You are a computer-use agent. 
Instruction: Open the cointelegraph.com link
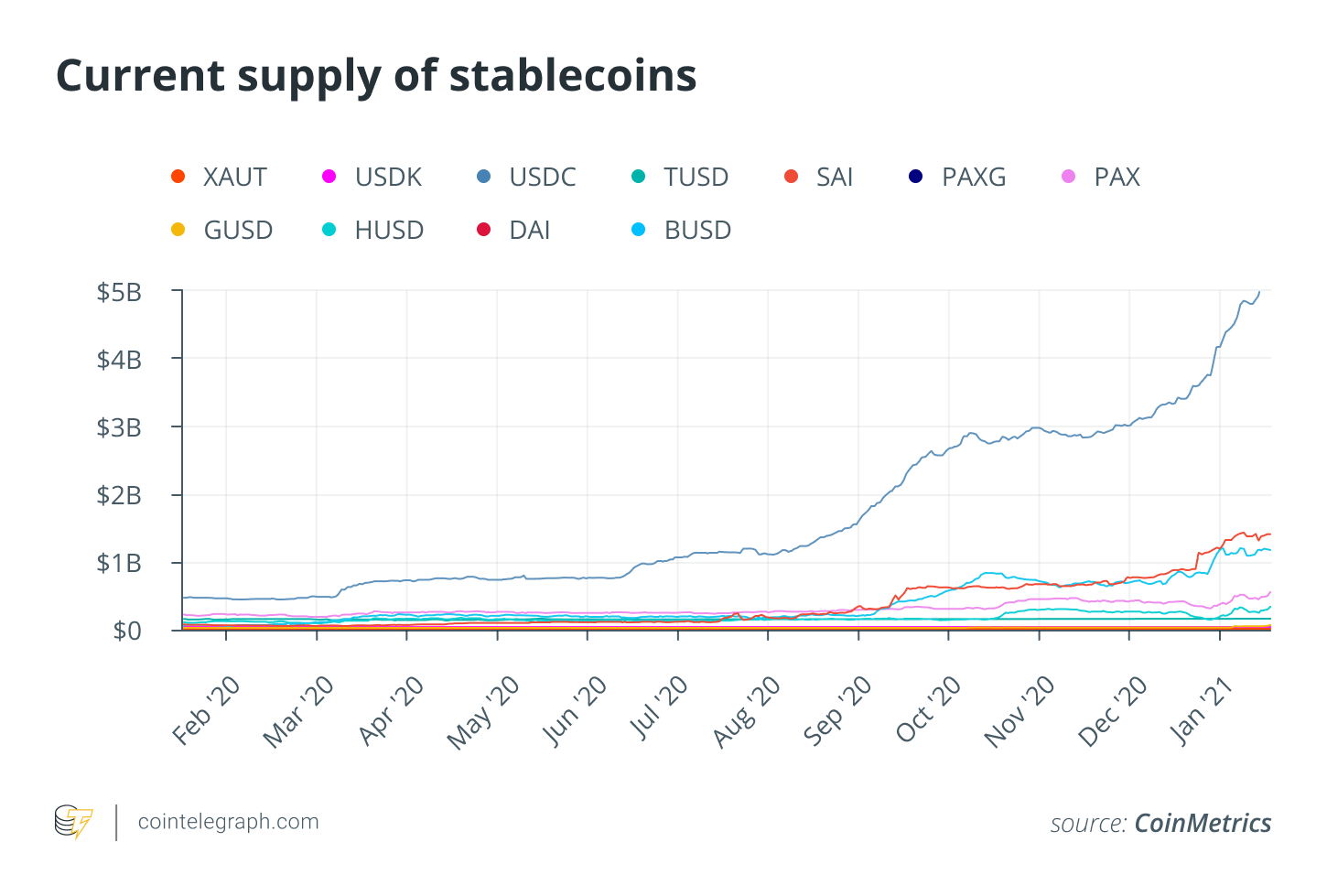[x=228, y=822]
